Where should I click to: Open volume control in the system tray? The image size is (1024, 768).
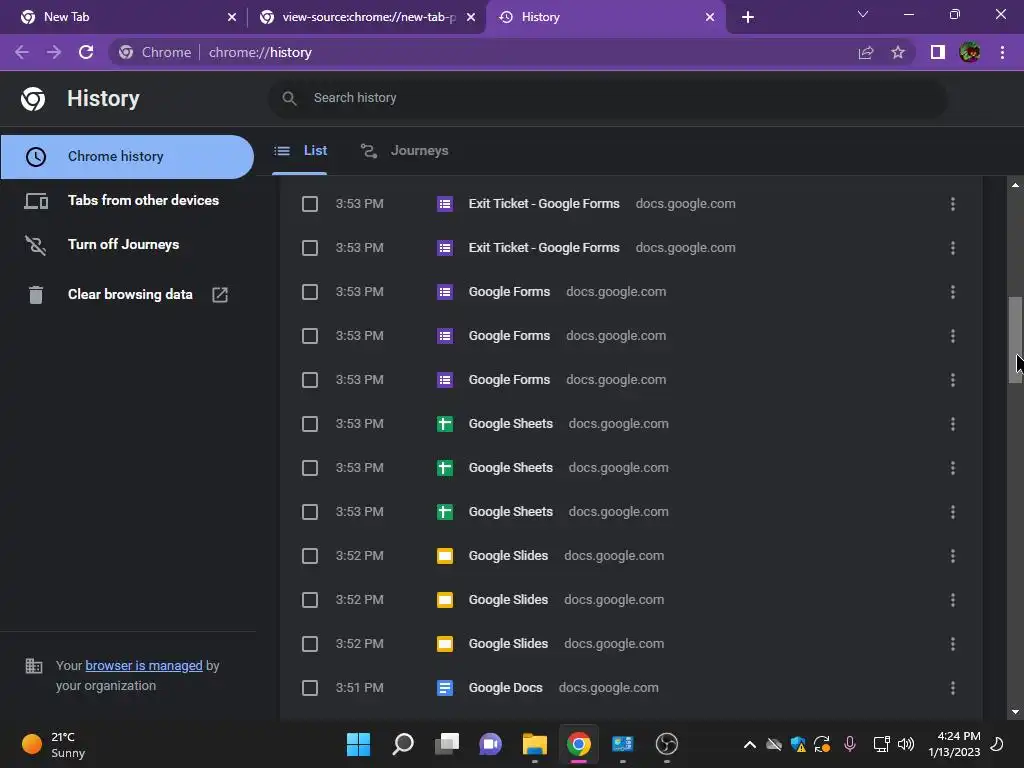[906, 744]
